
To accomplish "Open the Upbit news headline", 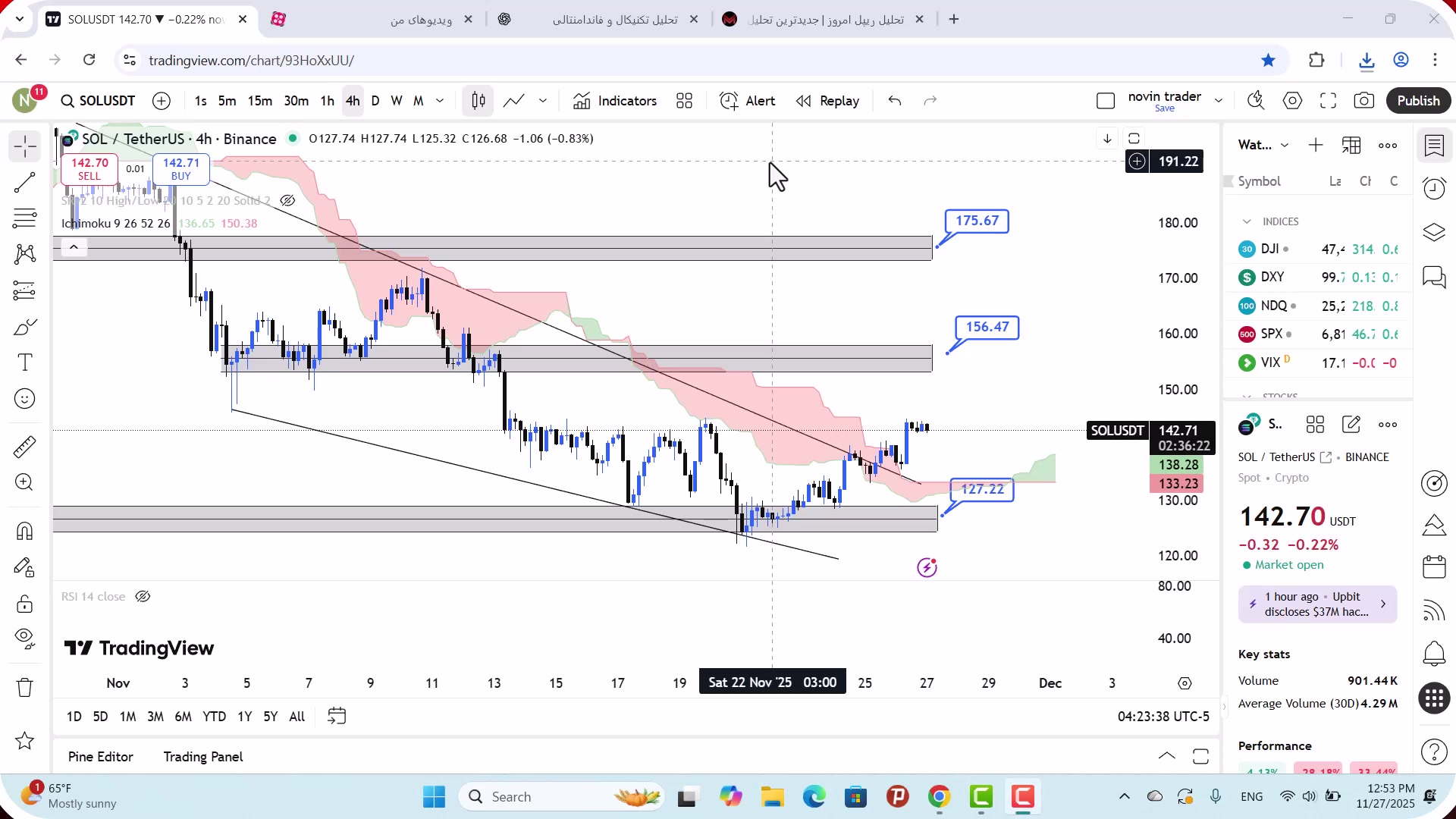I will click(1317, 604).
